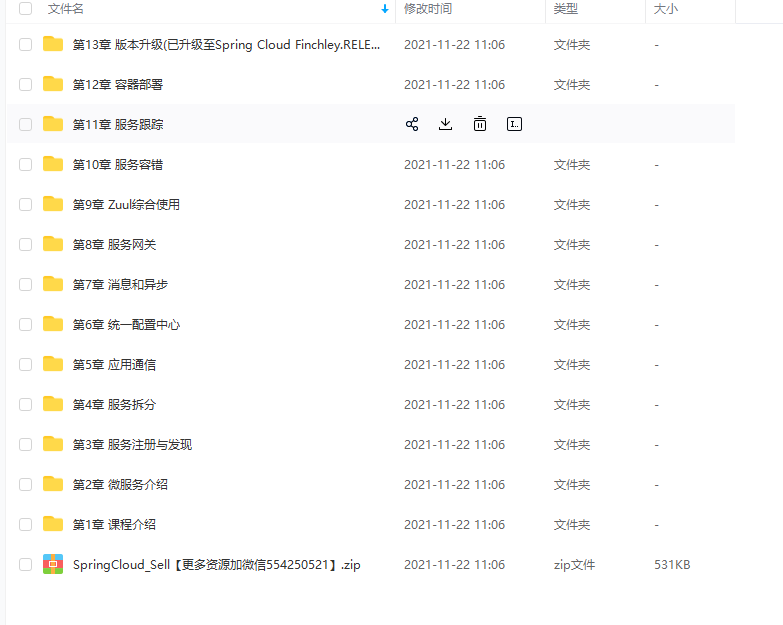
Task: Tick the checkbox for 第1章 课程介绍
Action: tap(25, 524)
